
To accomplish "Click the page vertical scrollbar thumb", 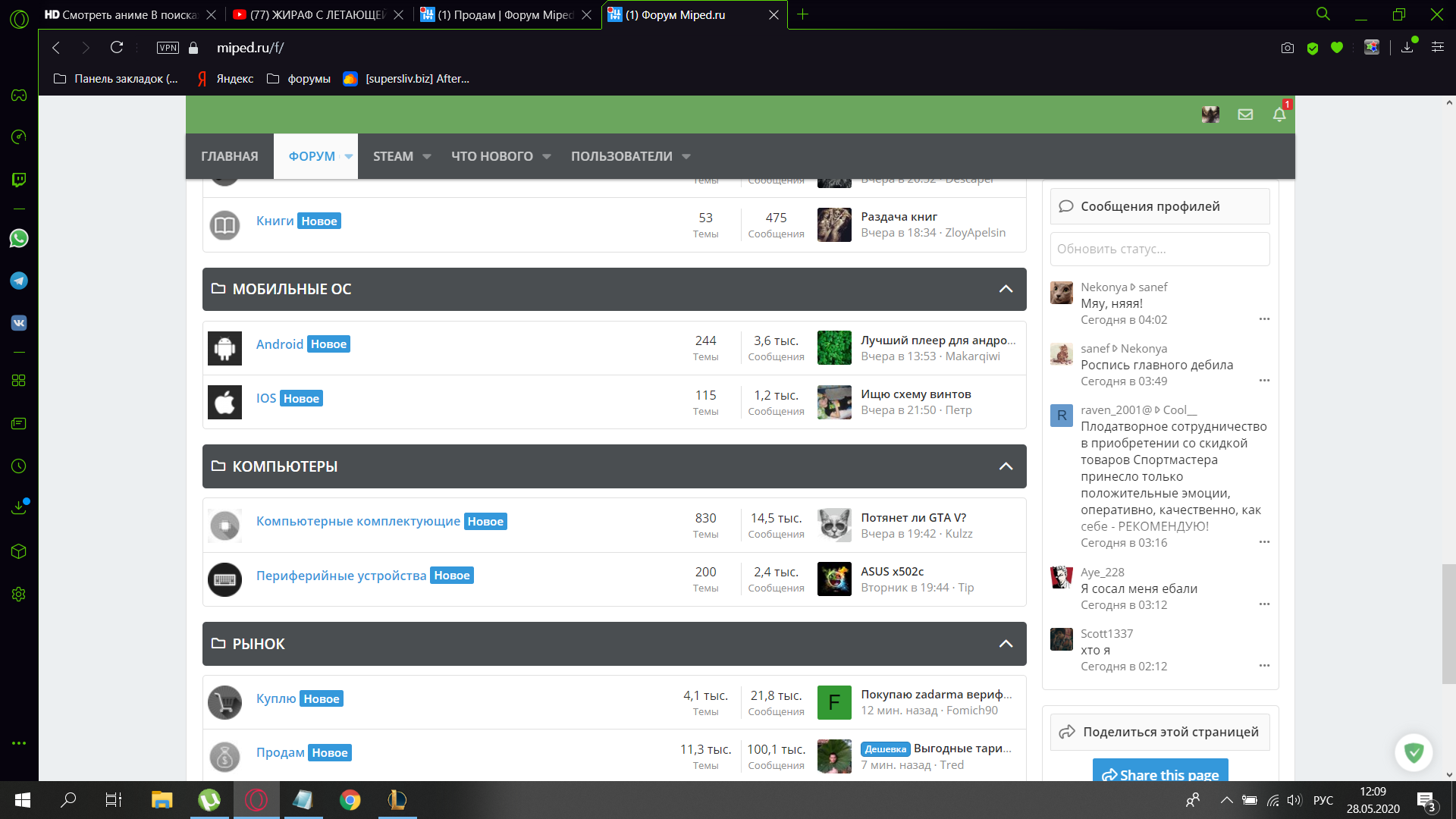I will (x=1448, y=623).
